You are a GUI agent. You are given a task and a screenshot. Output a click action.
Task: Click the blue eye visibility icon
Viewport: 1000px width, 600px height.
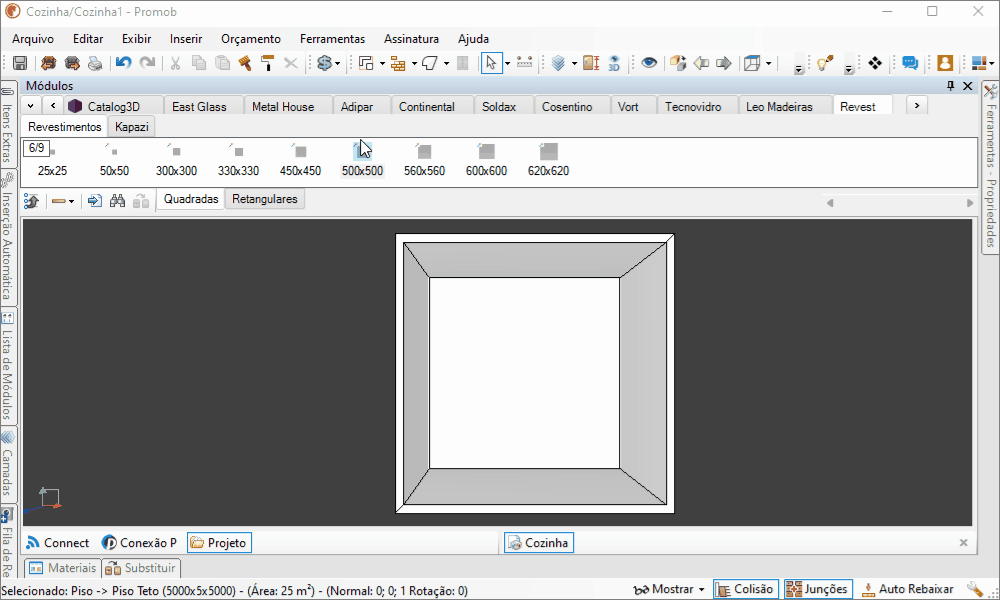[649, 62]
